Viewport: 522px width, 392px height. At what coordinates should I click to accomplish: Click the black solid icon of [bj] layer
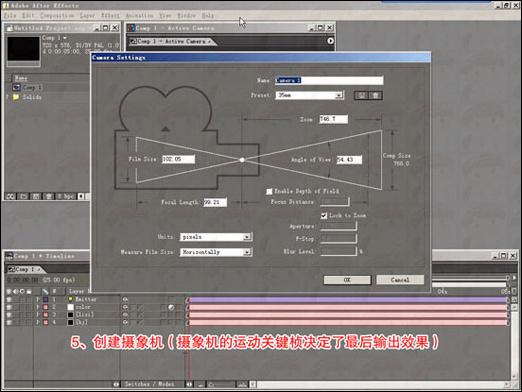click(71, 322)
